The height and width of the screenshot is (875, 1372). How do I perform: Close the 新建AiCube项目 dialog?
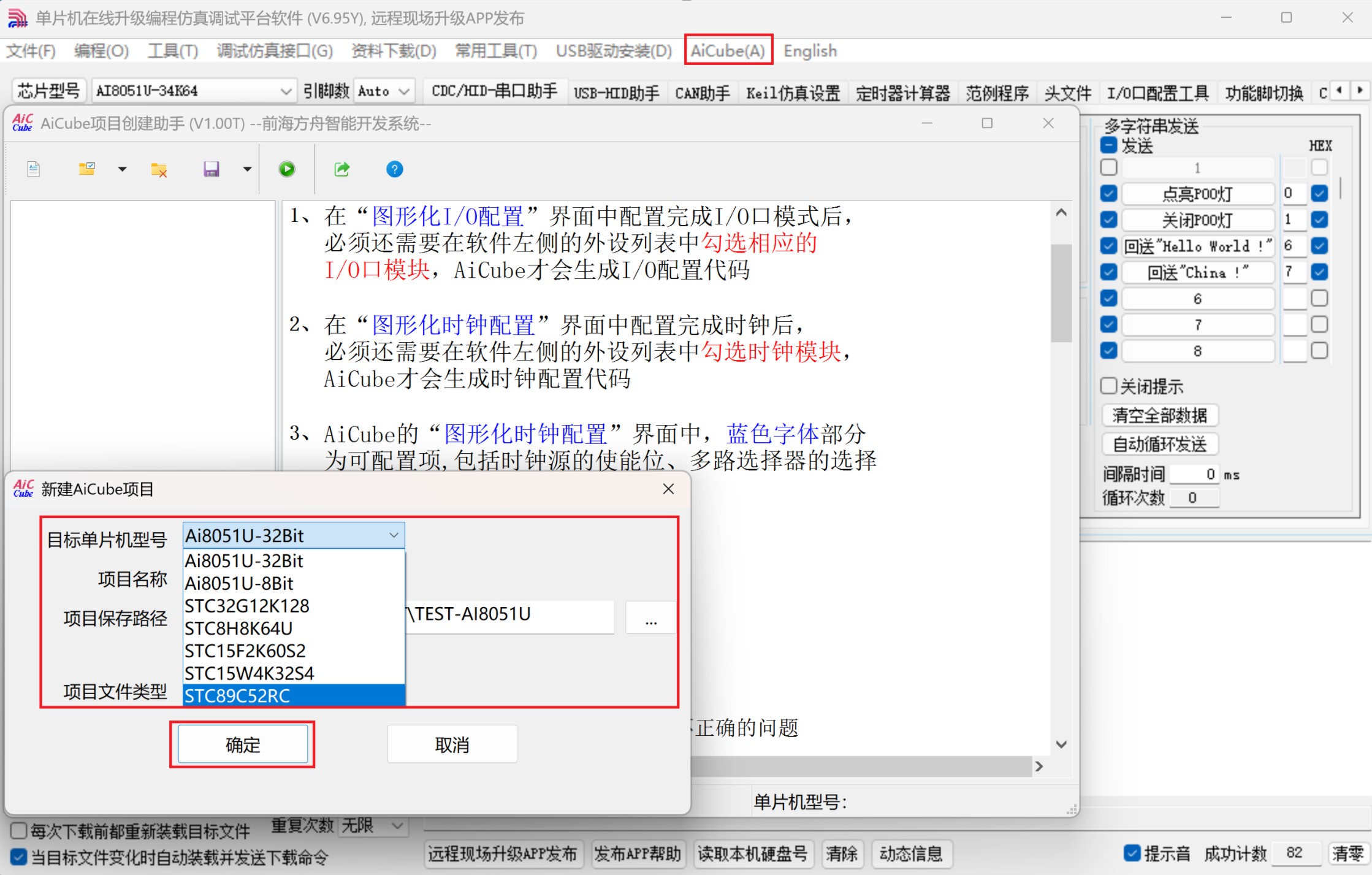click(669, 489)
